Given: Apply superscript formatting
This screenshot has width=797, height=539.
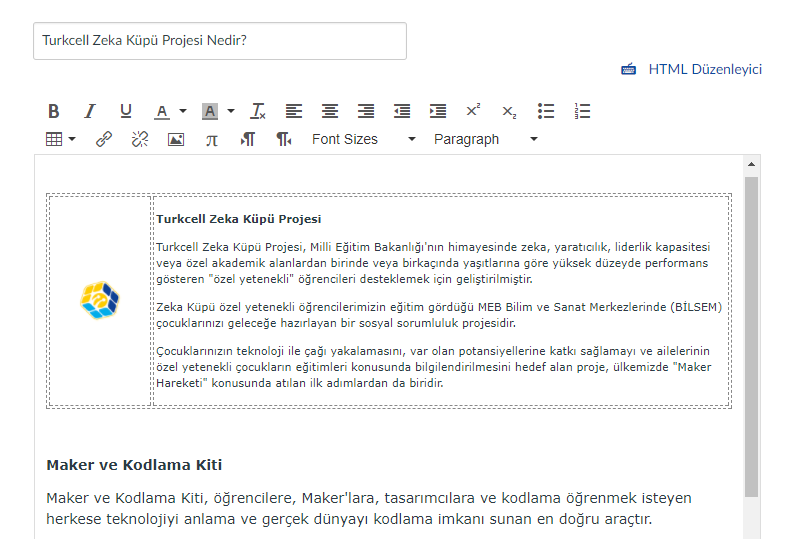Looking at the screenshot, I should (473, 110).
